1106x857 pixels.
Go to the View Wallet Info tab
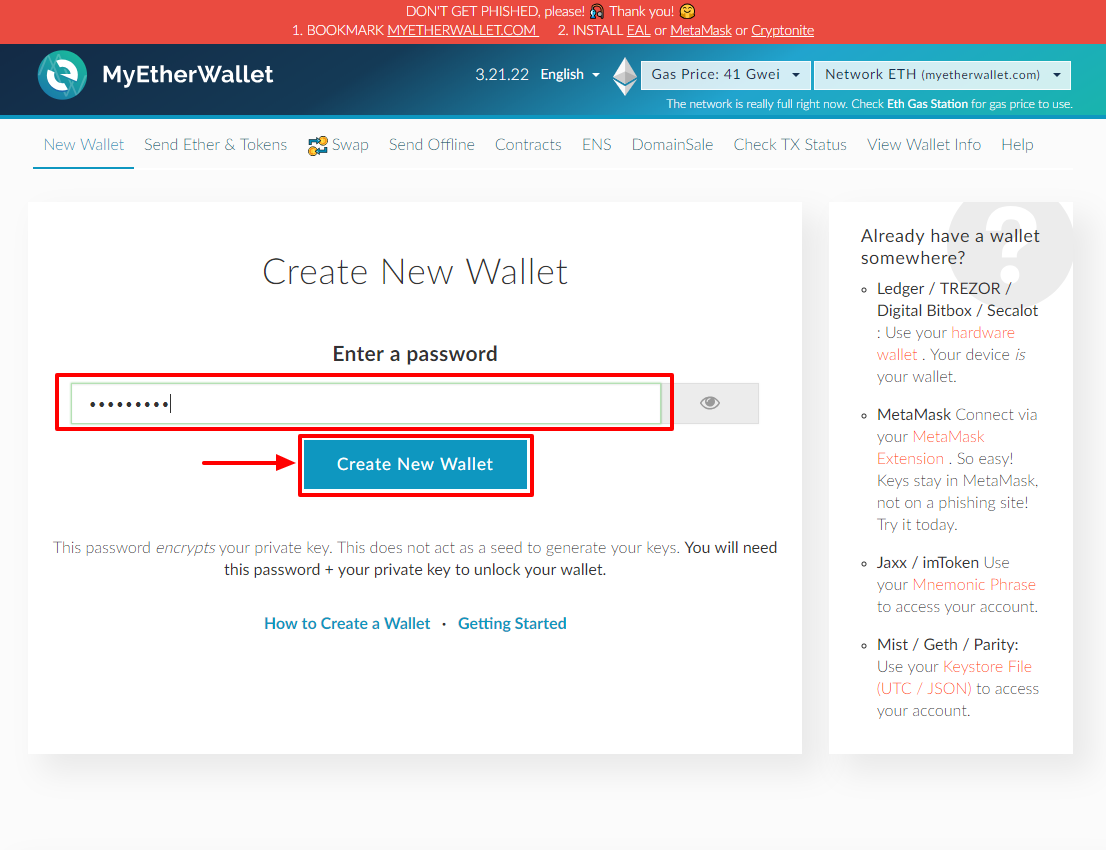924,145
